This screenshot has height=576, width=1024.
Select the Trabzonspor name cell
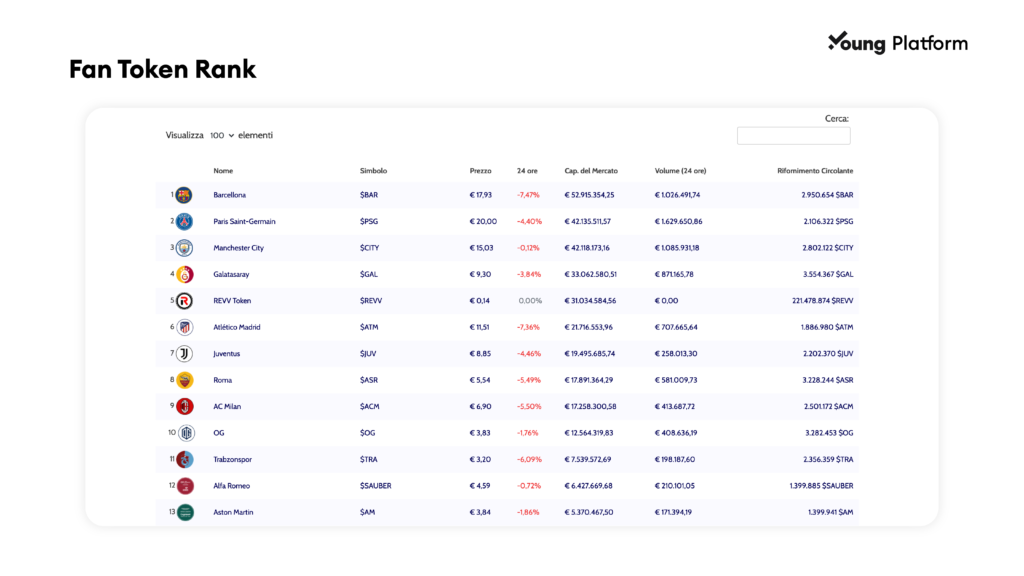pyautogui.click(x=232, y=460)
